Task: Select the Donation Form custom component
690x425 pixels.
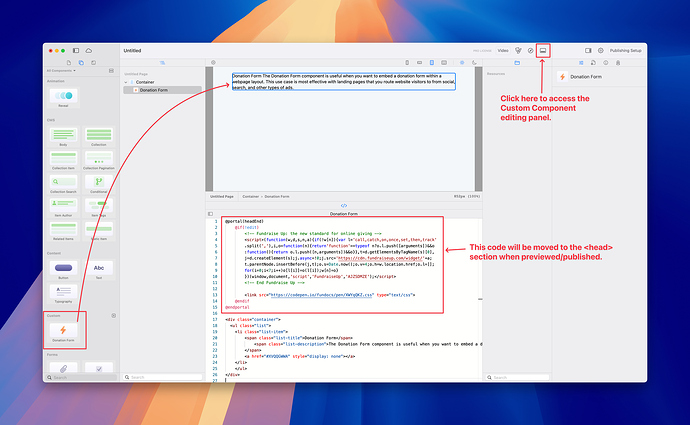Action: pyautogui.click(x=63, y=332)
